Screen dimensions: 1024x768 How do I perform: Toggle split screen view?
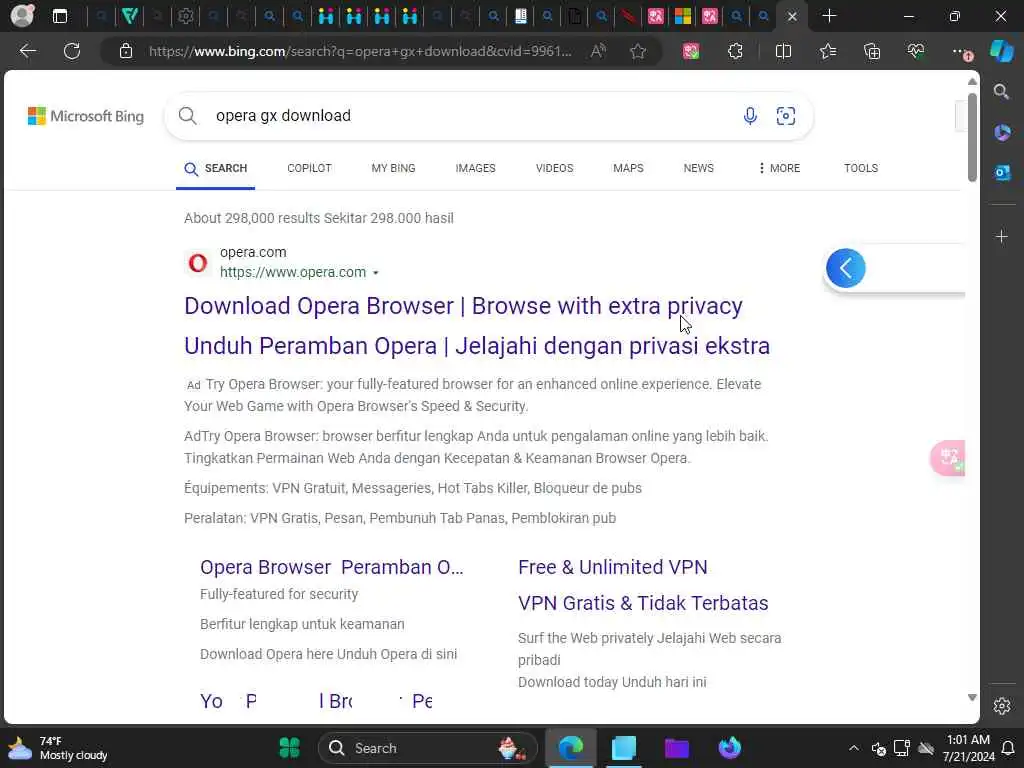coord(783,51)
